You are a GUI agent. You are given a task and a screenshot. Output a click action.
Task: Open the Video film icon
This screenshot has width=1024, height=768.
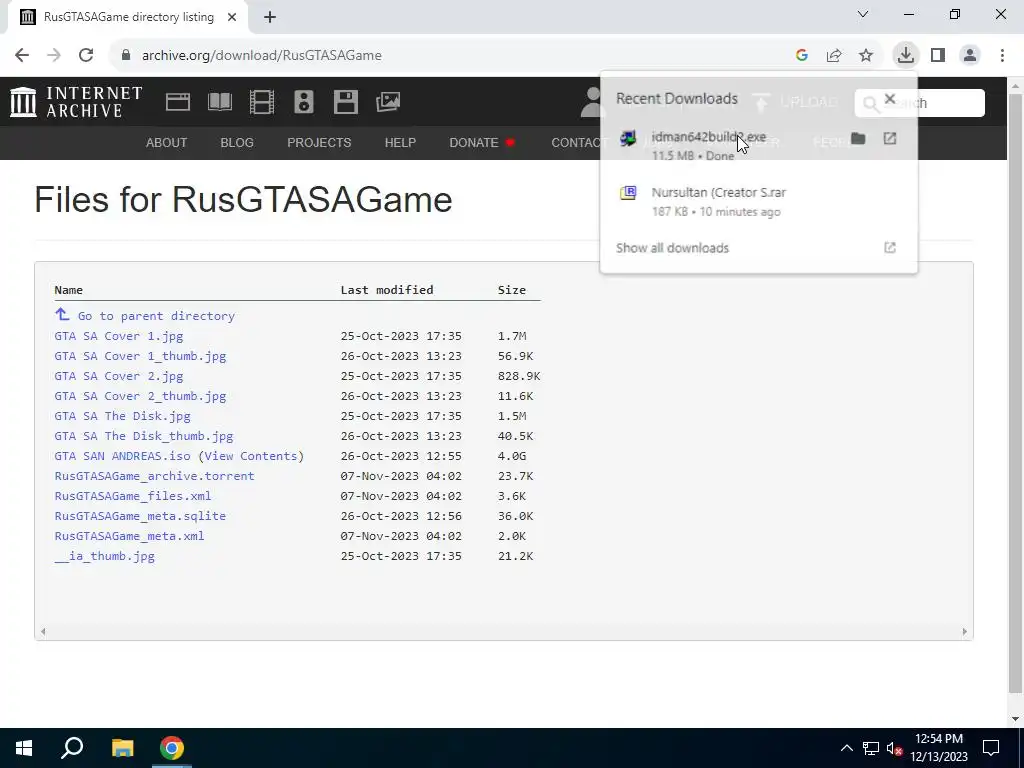[x=261, y=102]
